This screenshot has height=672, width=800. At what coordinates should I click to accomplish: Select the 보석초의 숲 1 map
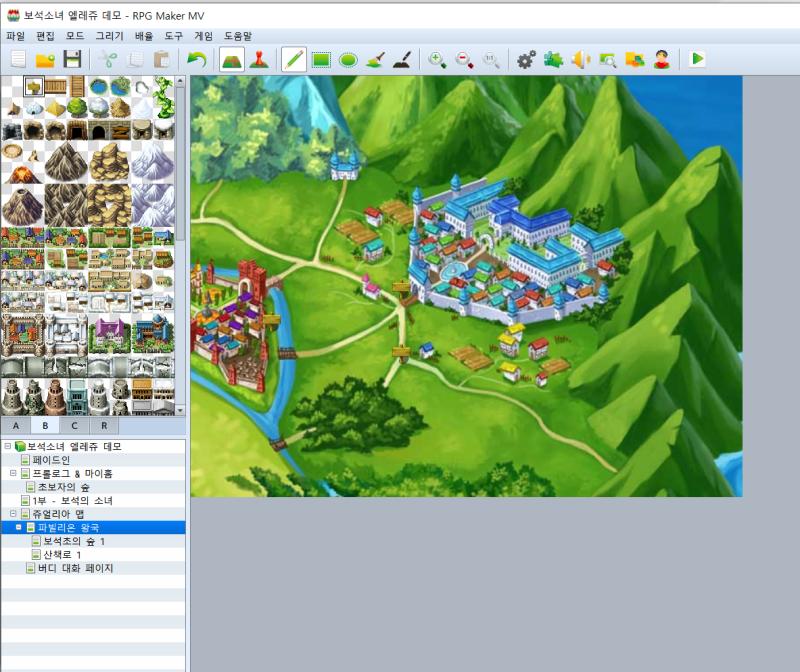point(74,541)
